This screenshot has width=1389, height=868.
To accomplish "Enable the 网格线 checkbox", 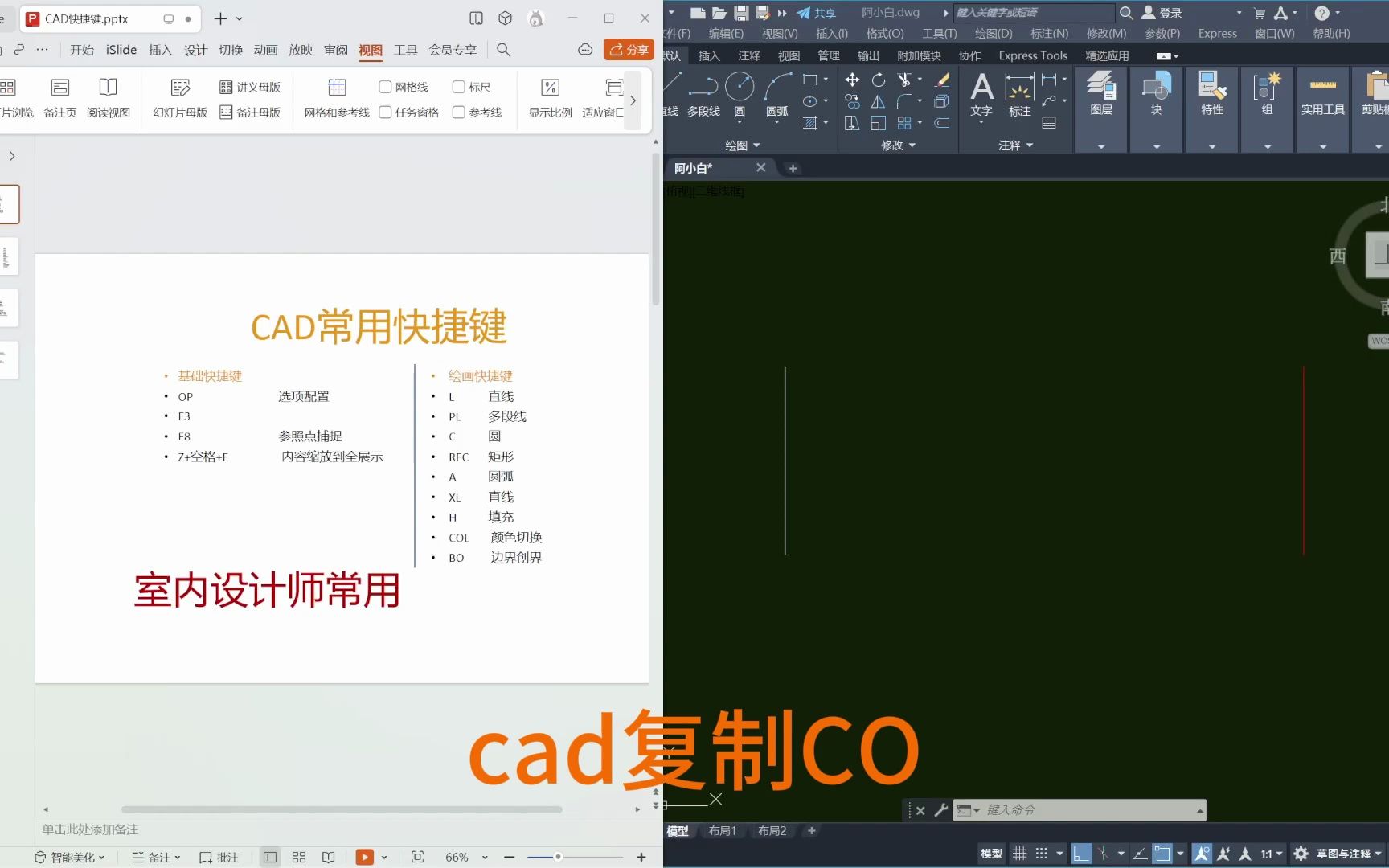I will (386, 86).
